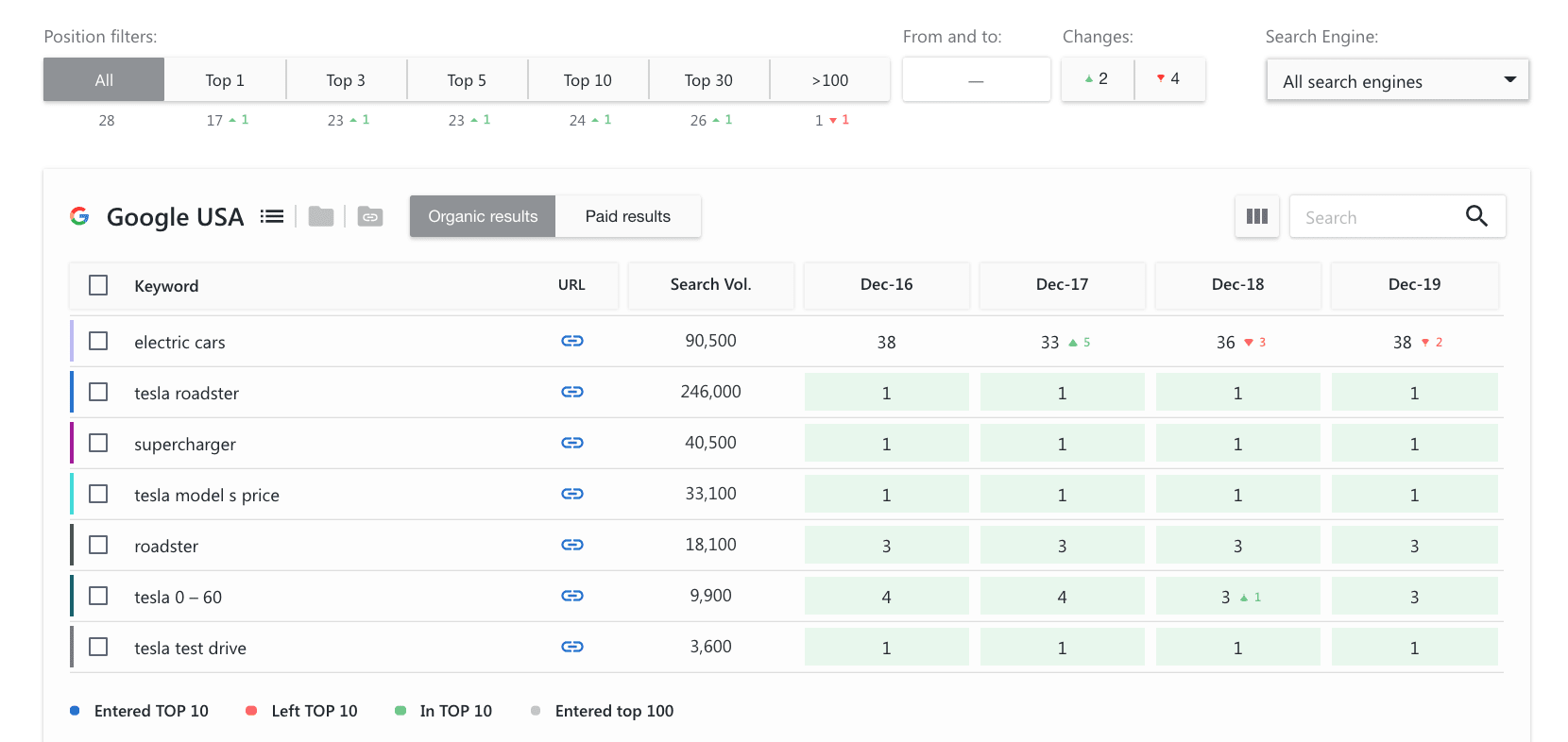The width and height of the screenshot is (1568, 742).
Task: Tick the roadster row checkbox
Action: point(98,545)
